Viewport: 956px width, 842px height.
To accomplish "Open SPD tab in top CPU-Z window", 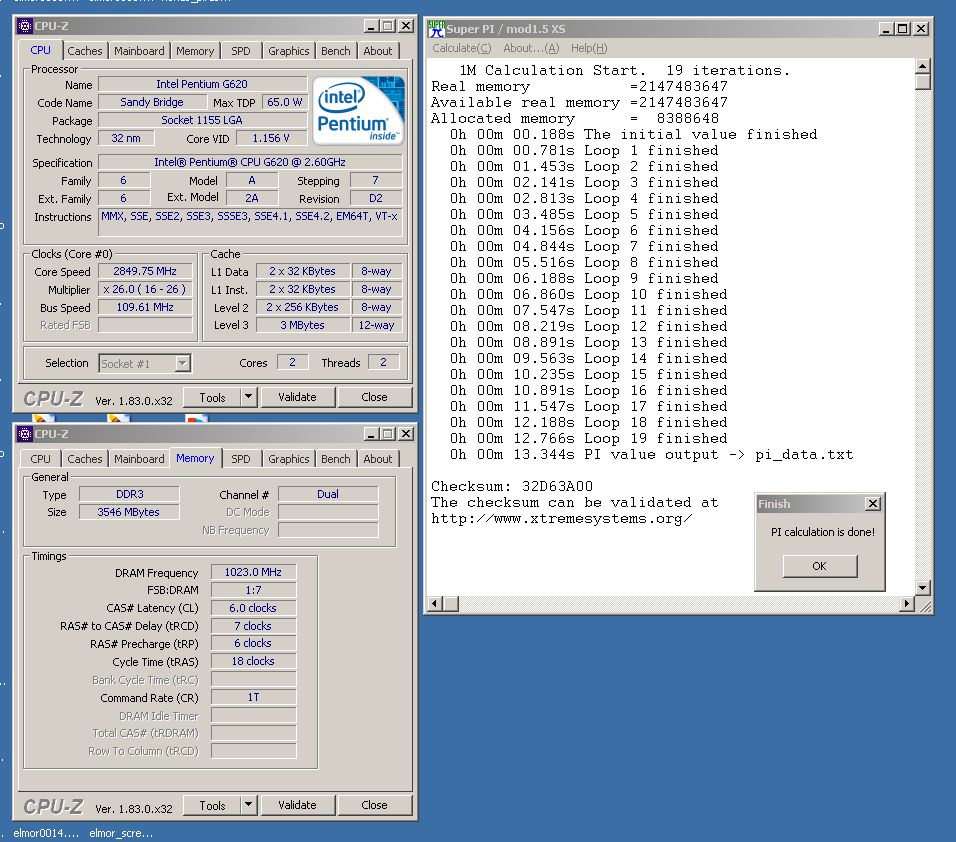I will [x=241, y=51].
